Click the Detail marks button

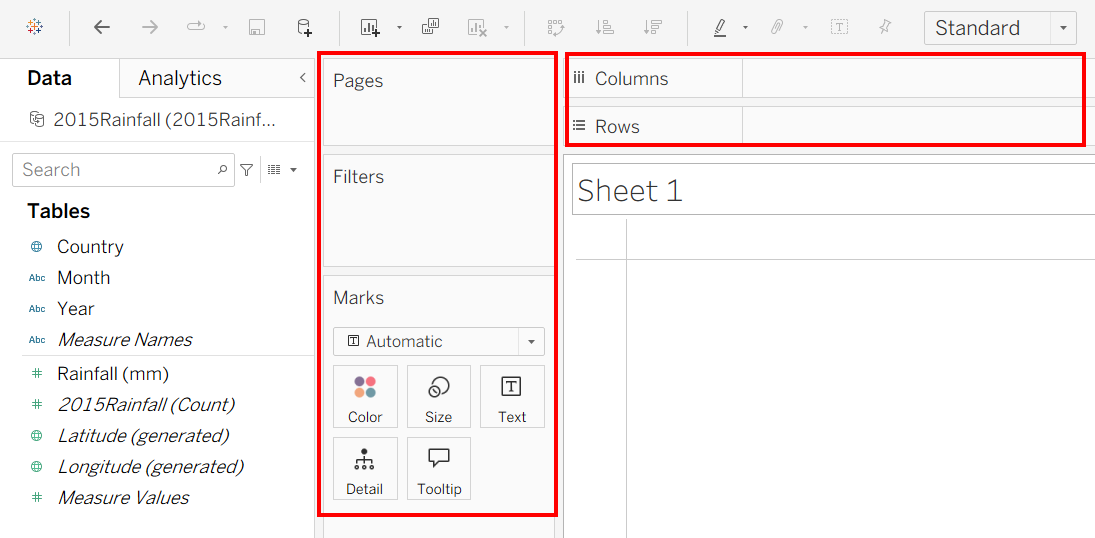pos(365,469)
